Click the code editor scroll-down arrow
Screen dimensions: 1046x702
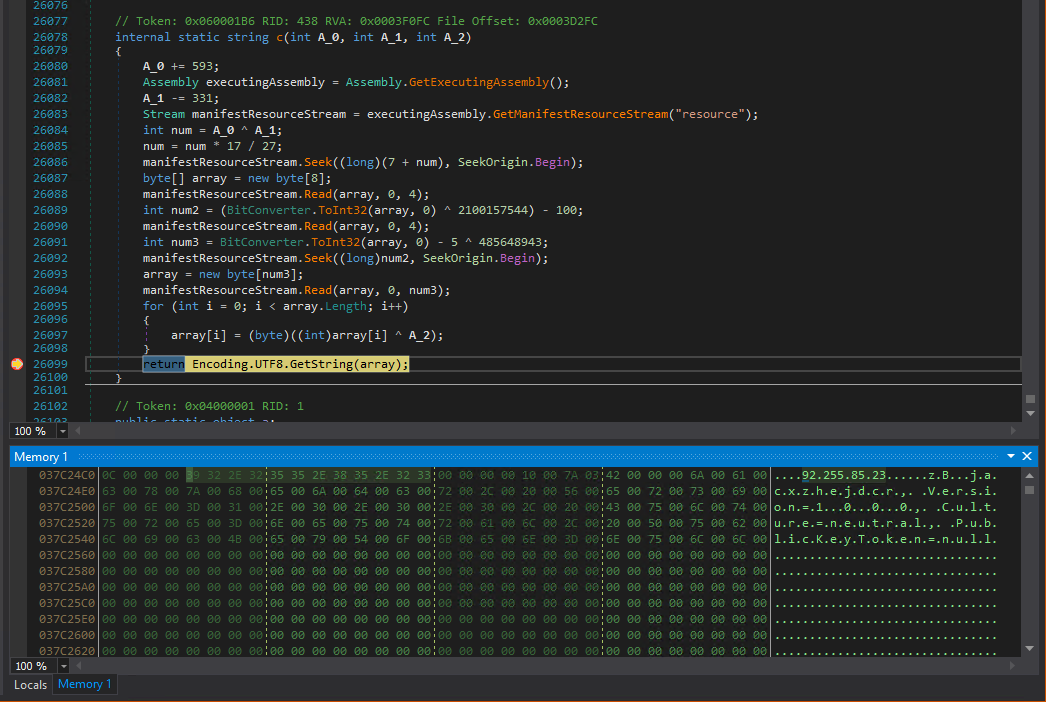pyautogui.click(x=1031, y=414)
